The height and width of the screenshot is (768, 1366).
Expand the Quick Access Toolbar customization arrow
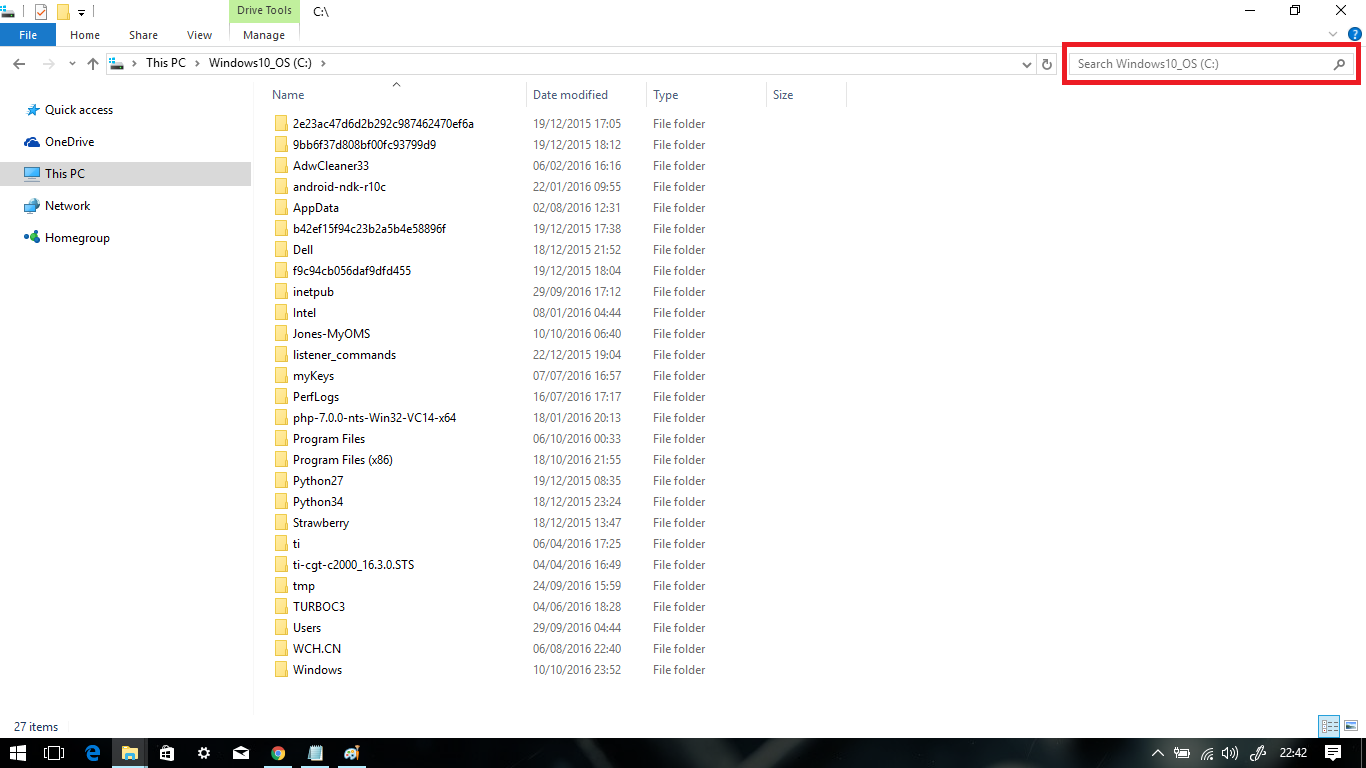coord(81,12)
